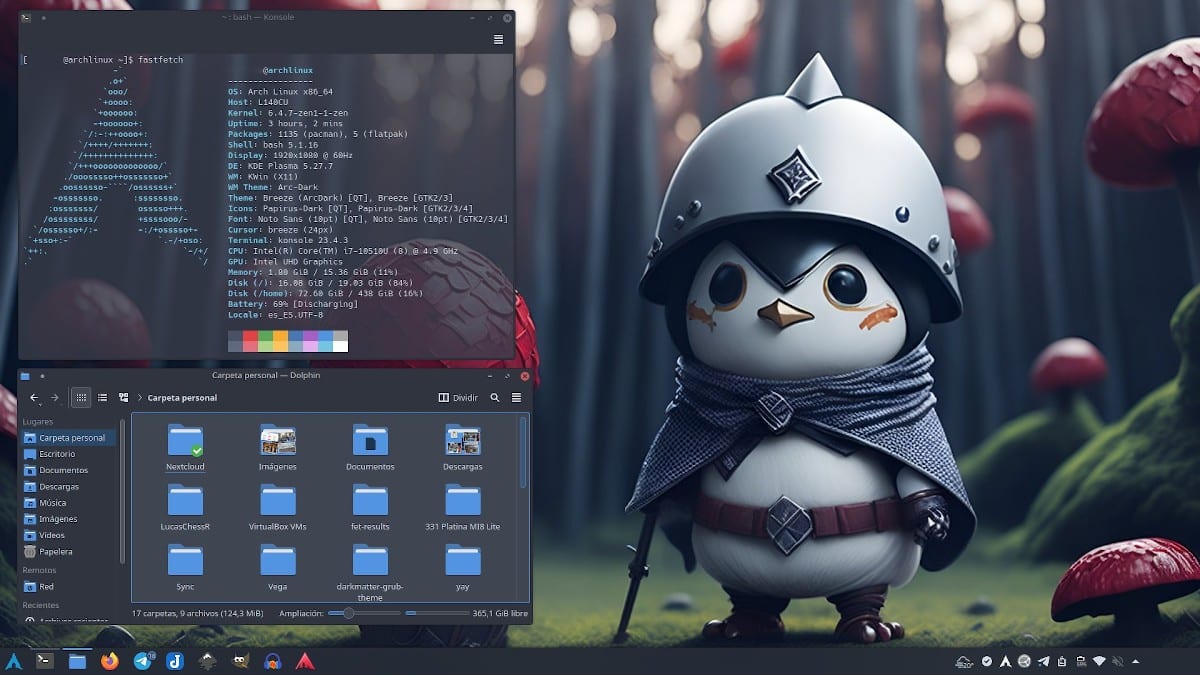1200x675 pixels.
Task: Open Konsole from the taskbar
Action: point(45,661)
